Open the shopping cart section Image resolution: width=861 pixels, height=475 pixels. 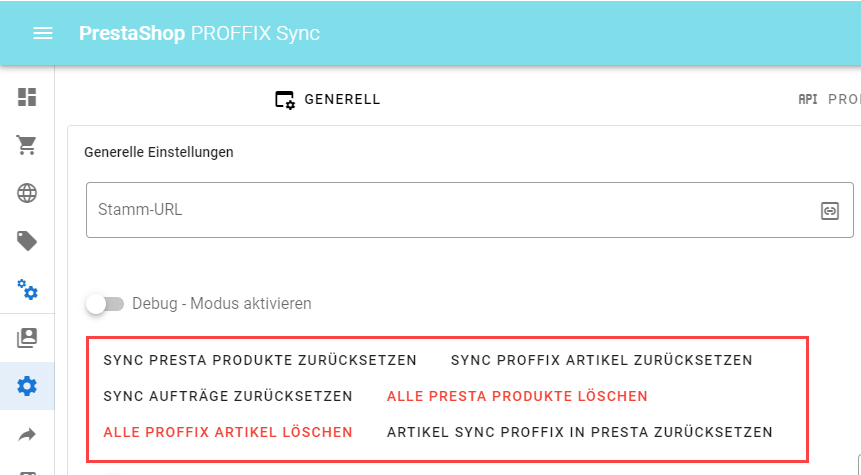point(27,145)
